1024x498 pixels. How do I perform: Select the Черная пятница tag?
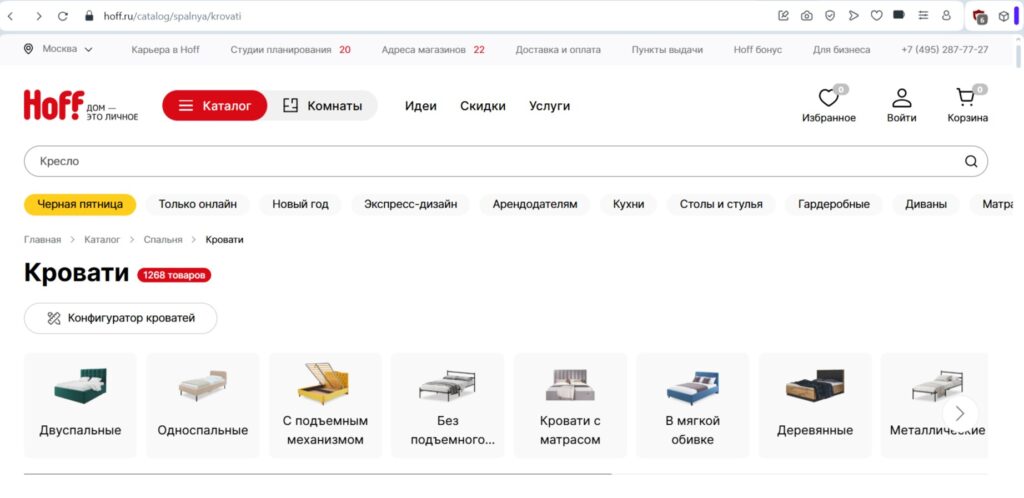coord(80,204)
